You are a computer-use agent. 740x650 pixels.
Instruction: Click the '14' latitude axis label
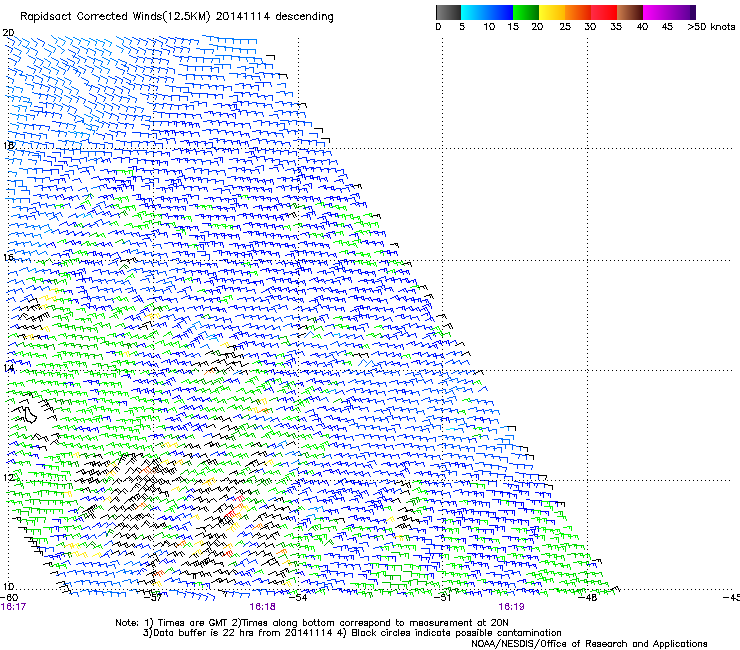pos(8,367)
